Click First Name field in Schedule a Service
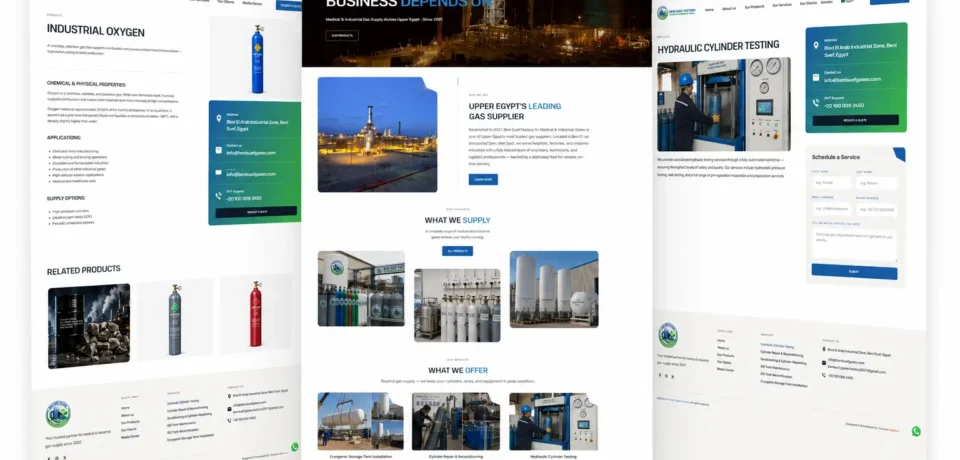 (x=831, y=183)
